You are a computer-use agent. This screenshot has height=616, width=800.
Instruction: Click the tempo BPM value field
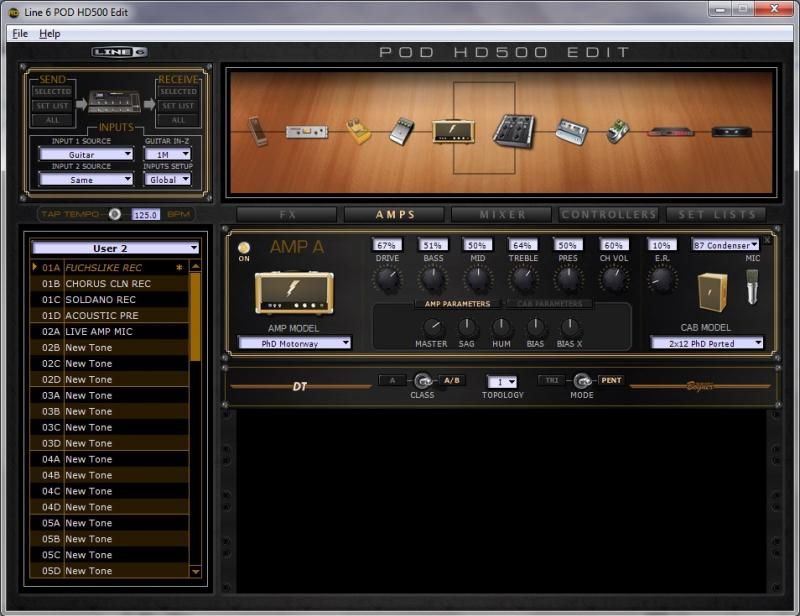[146, 214]
